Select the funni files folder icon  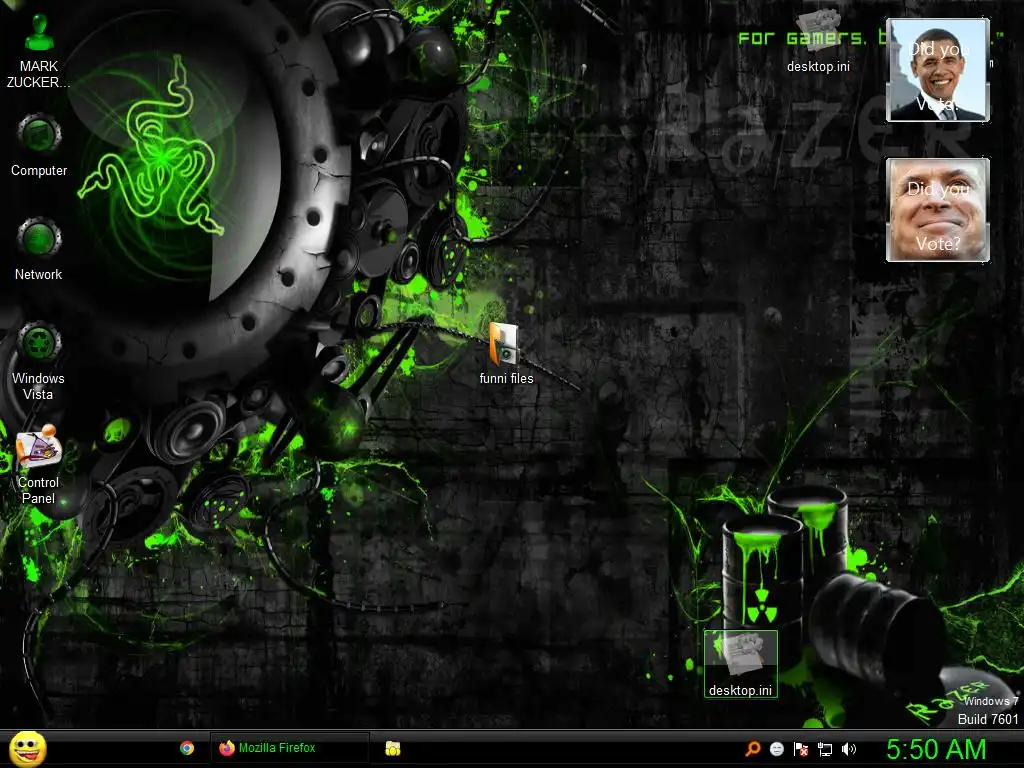point(506,354)
